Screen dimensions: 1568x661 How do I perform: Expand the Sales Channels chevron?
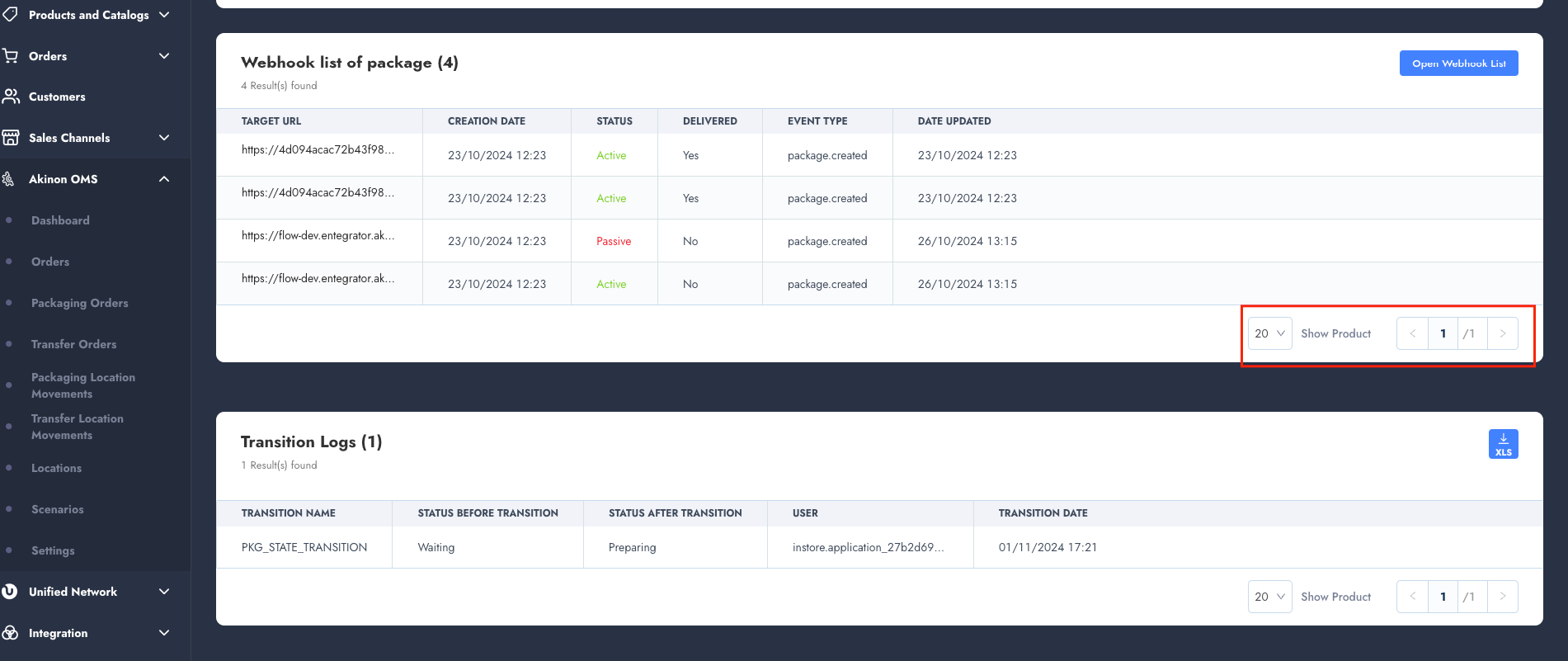tap(164, 138)
